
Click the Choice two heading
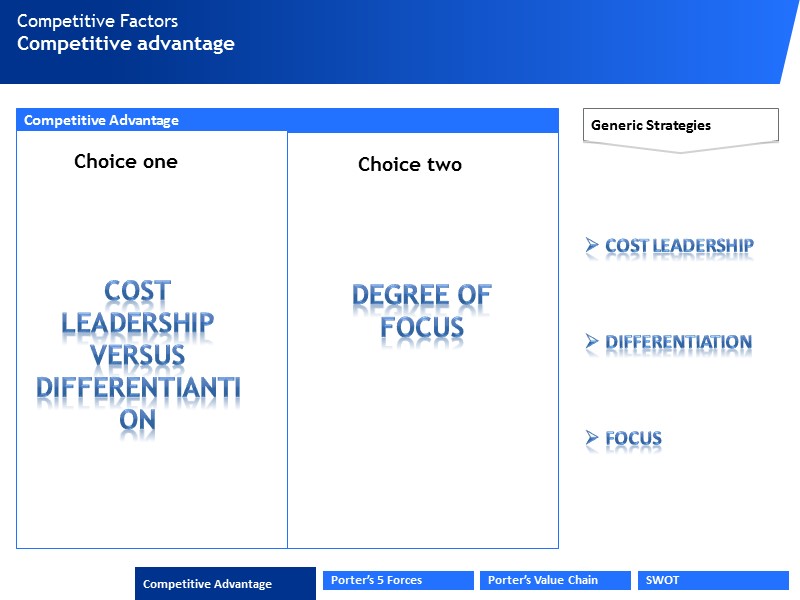click(410, 165)
